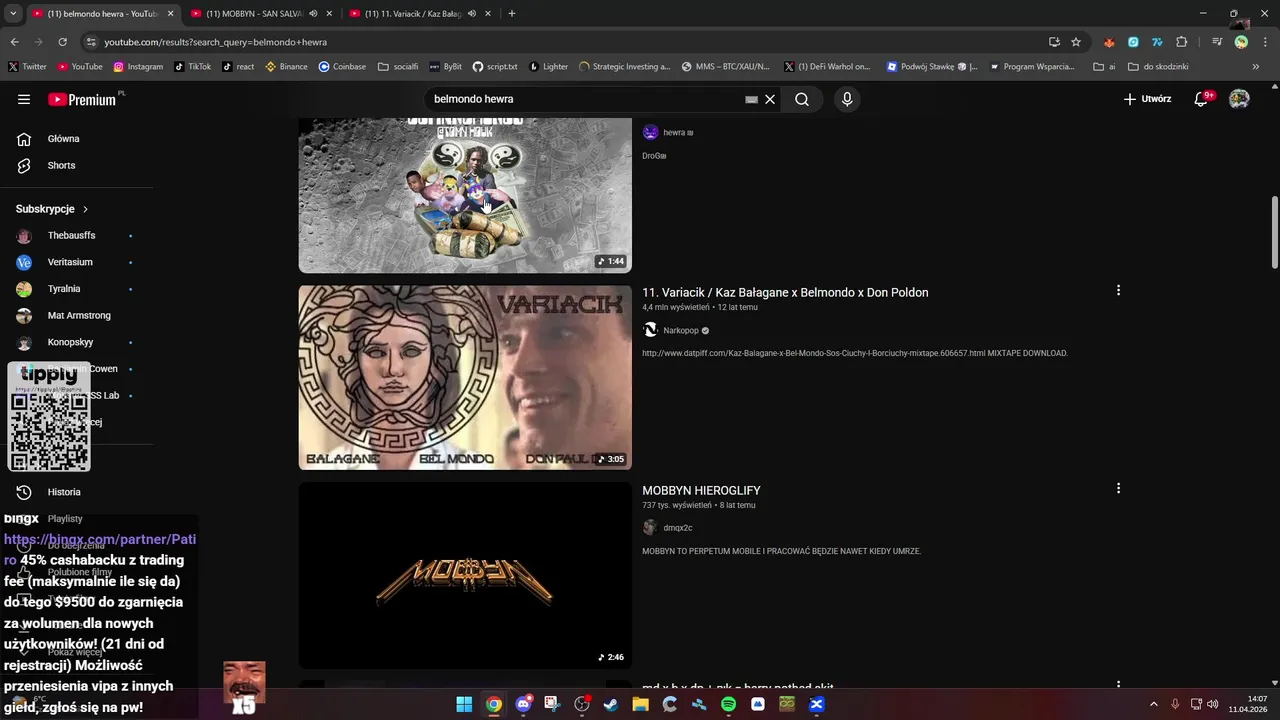Open the YouTube hamburger guide menu
The height and width of the screenshot is (720, 1280).
(x=24, y=99)
